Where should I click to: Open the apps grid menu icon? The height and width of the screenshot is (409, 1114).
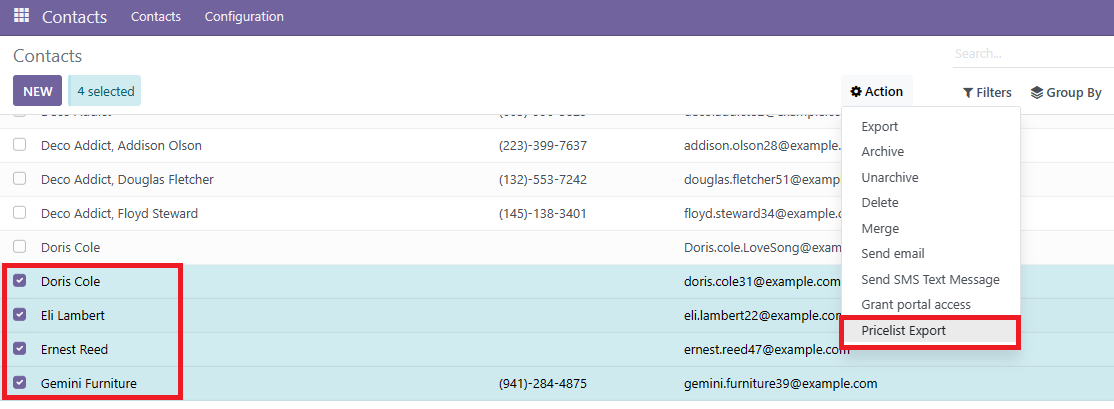click(21, 16)
